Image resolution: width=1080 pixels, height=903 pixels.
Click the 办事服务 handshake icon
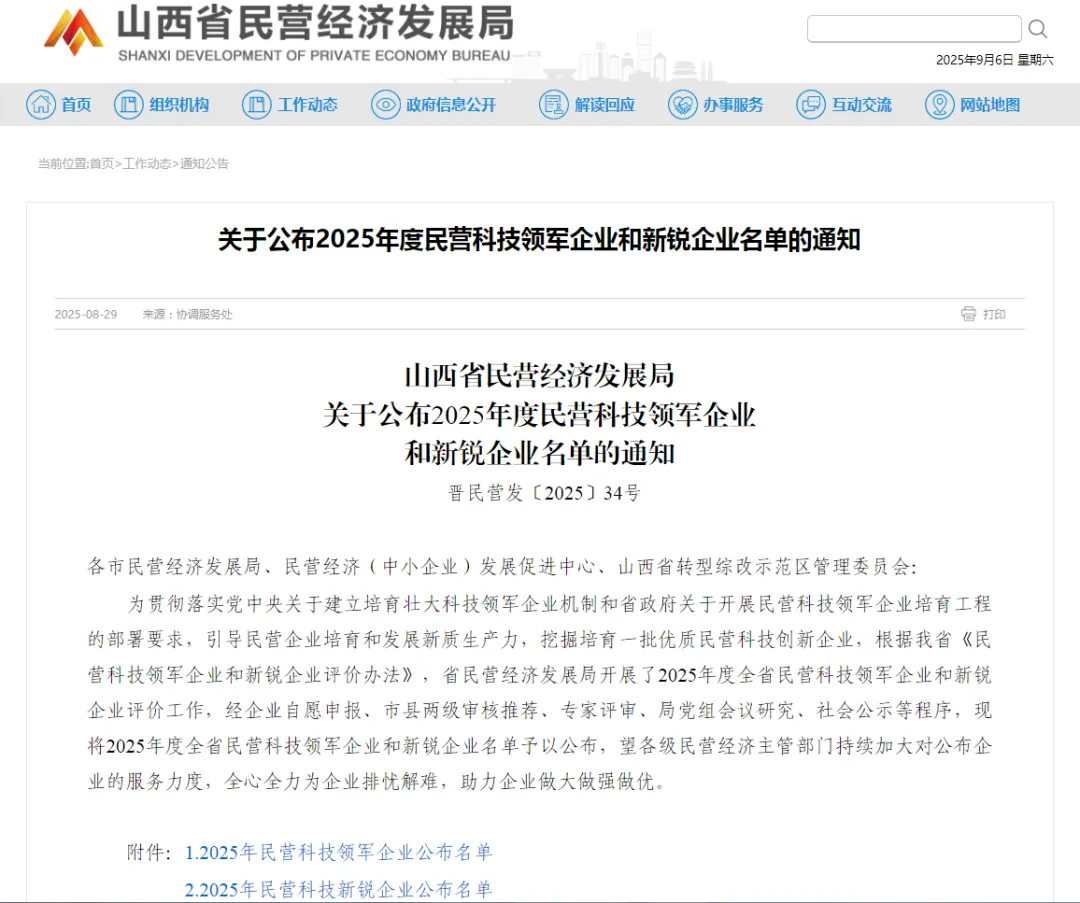tap(683, 104)
